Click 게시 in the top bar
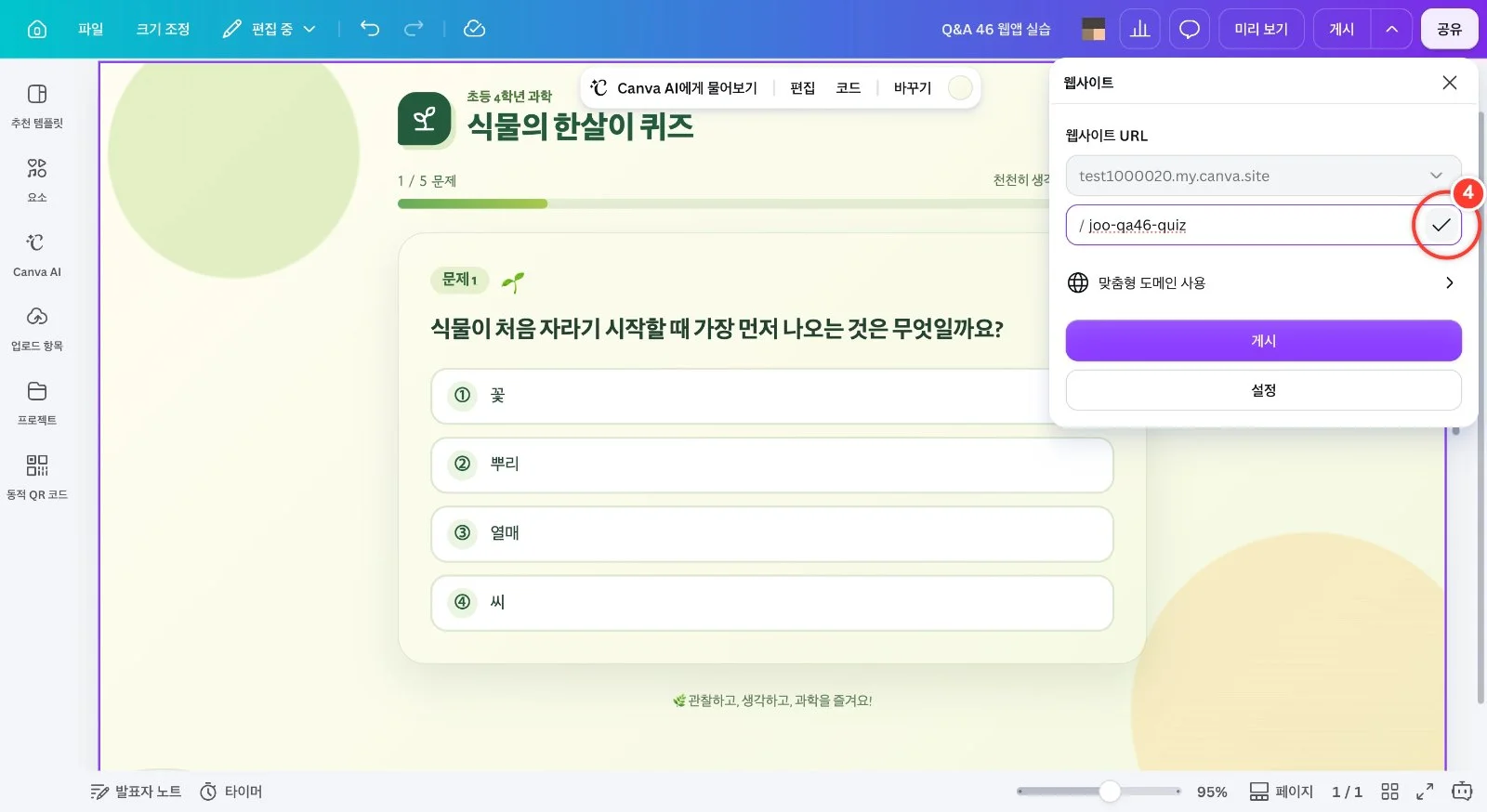The width and height of the screenshot is (1487, 812). (x=1342, y=29)
